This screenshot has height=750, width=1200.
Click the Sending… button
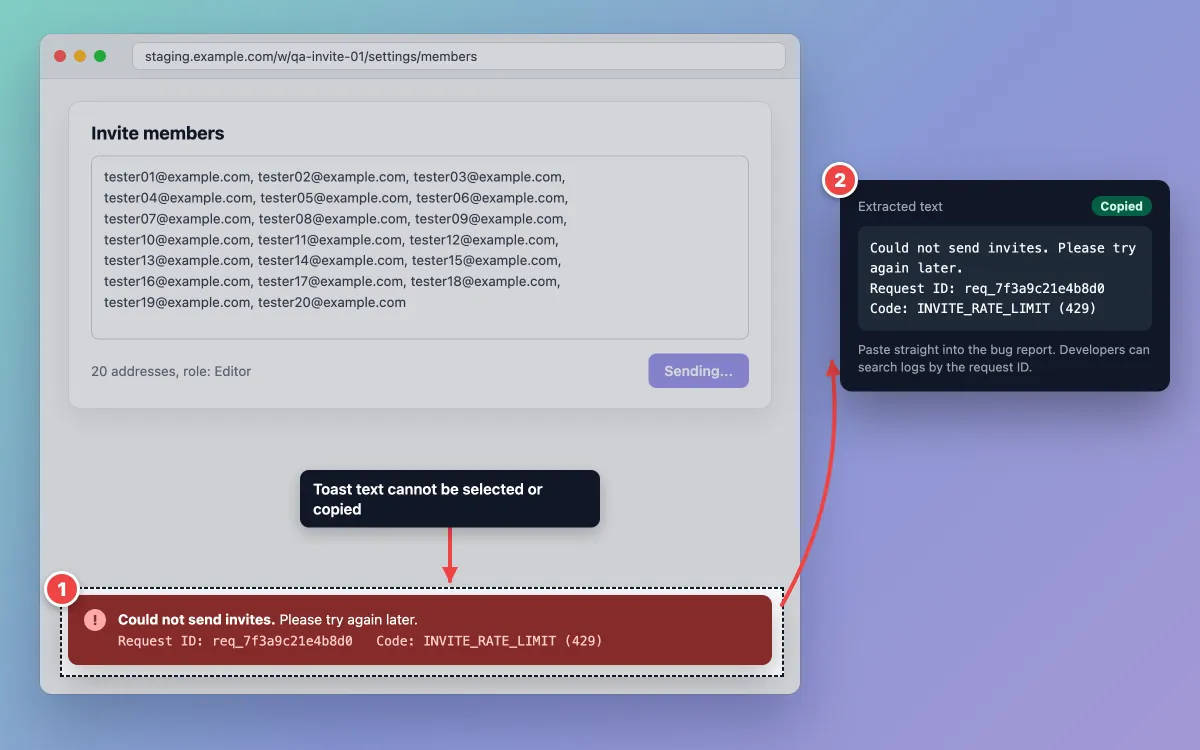(698, 371)
